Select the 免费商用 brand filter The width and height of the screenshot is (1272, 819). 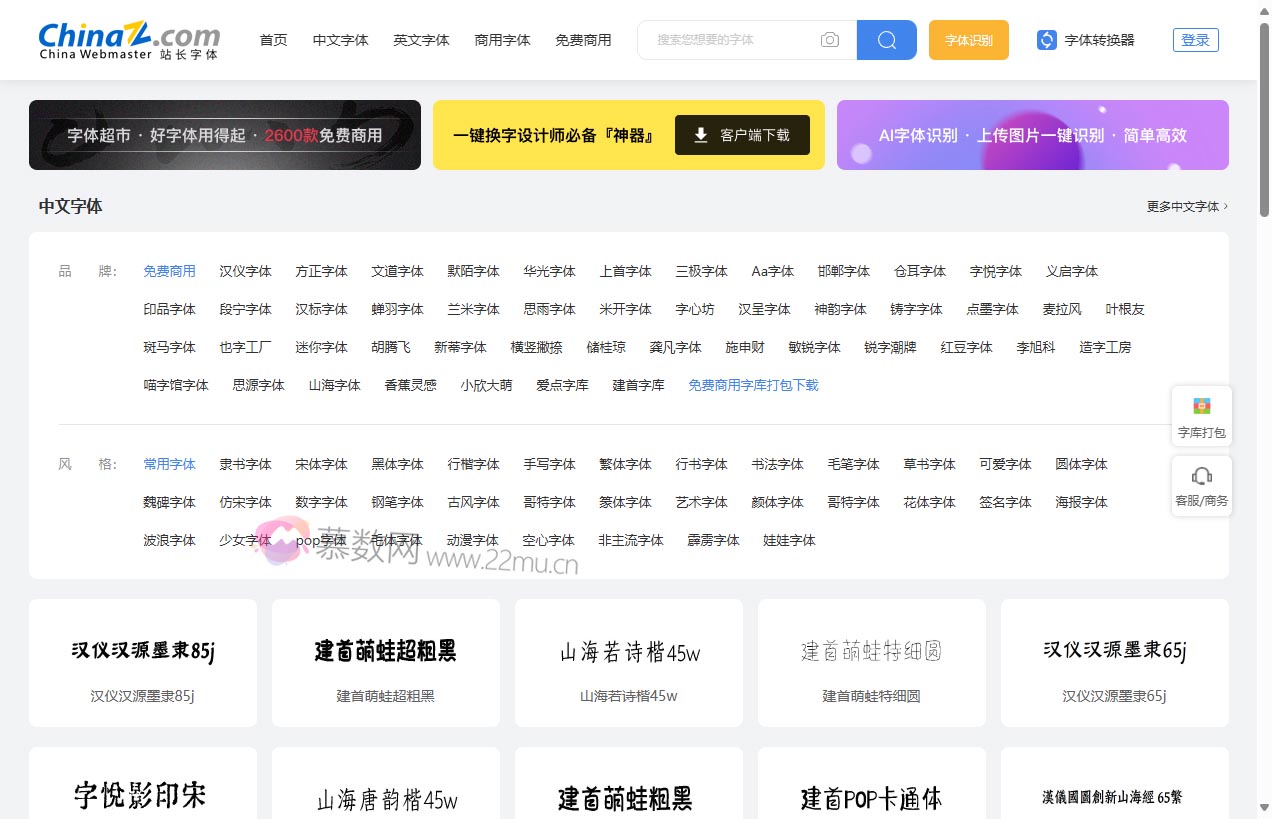click(169, 270)
